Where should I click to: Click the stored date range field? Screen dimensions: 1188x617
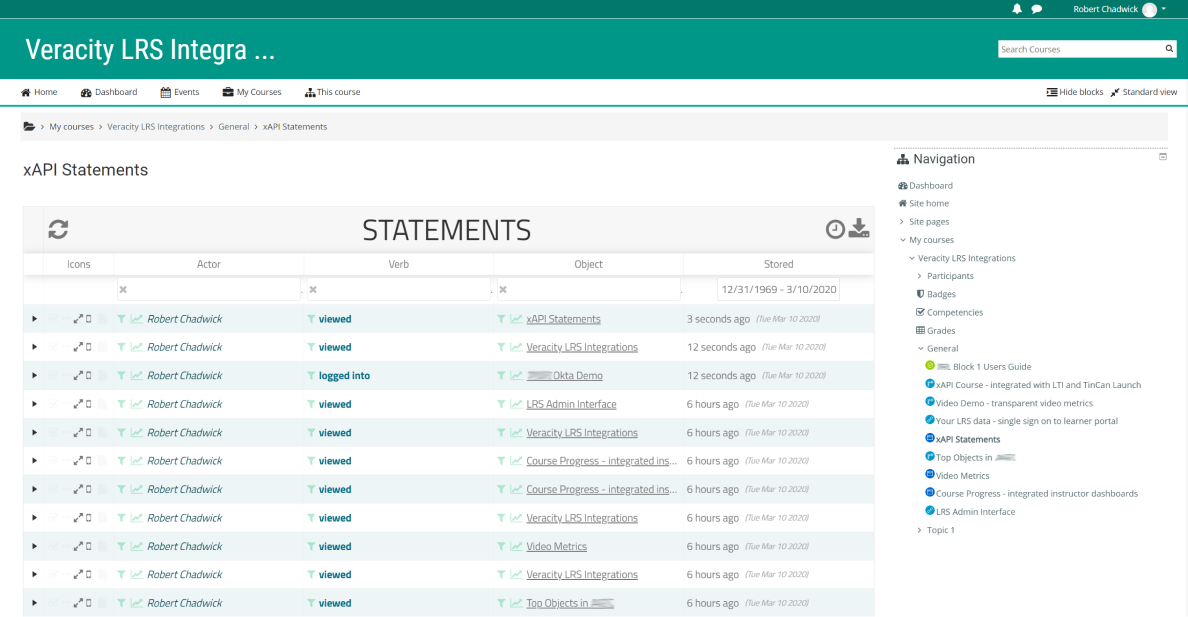point(778,289)
